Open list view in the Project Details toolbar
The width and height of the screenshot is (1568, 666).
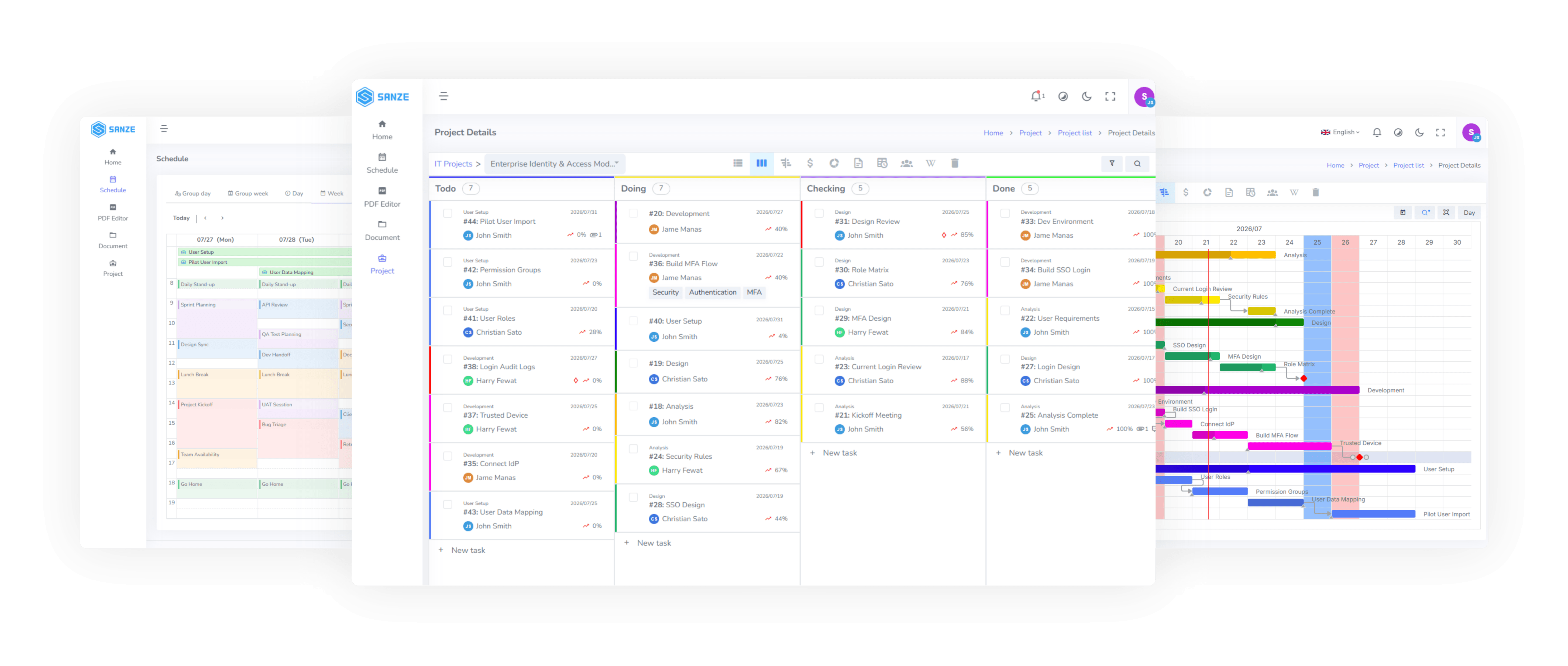(738, 163)
